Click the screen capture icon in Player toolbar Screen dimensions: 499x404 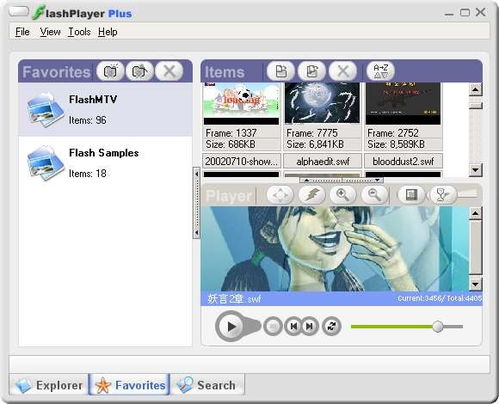[x=412, y=195]
